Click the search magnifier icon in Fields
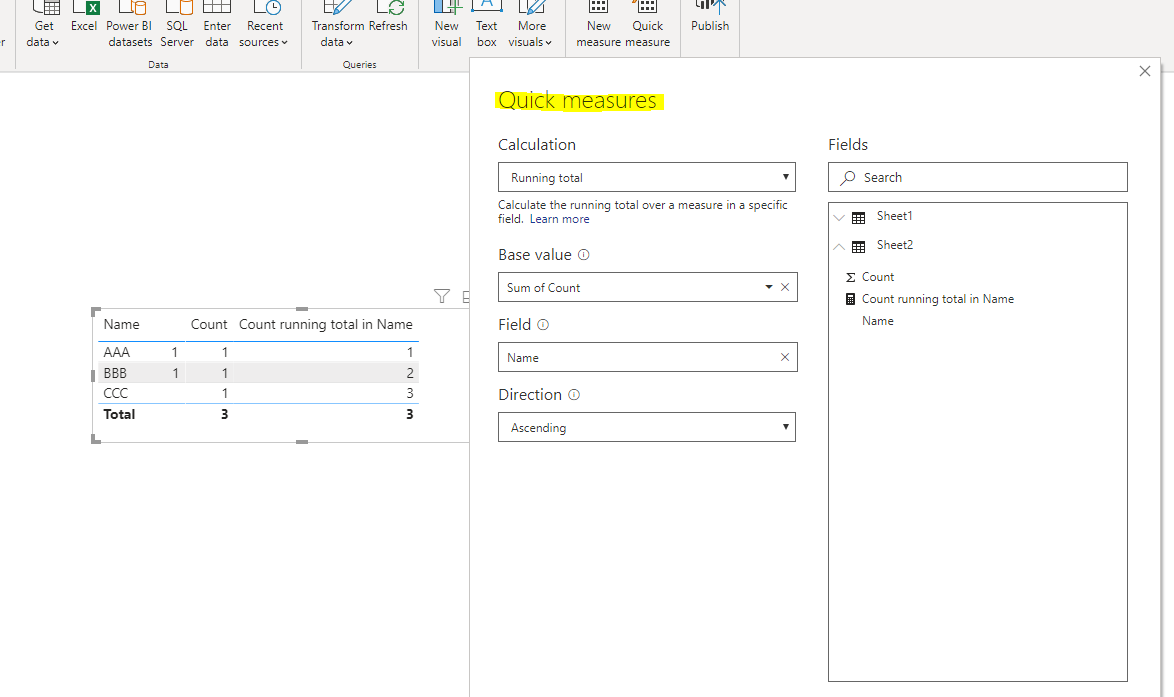This screenshot has height=697, width=1174. point(848,177)
